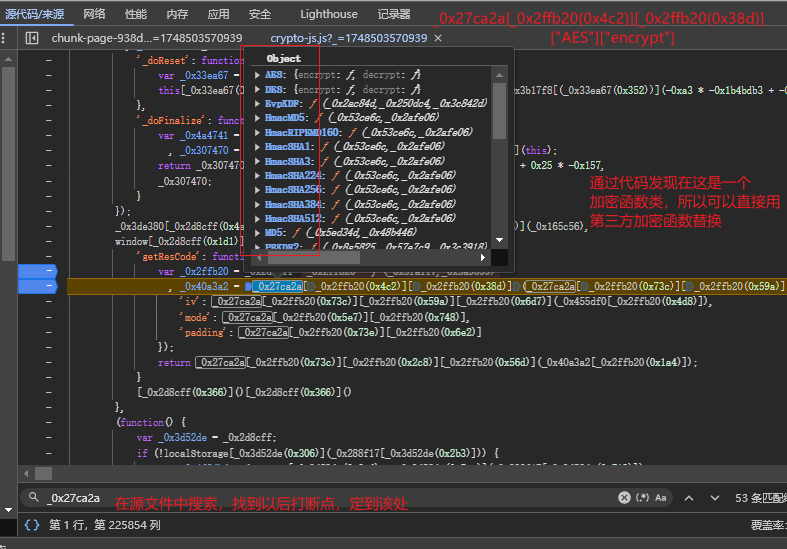
Task: Expand the HmacSHA512 function entry
Action: [x=257, y=218]
